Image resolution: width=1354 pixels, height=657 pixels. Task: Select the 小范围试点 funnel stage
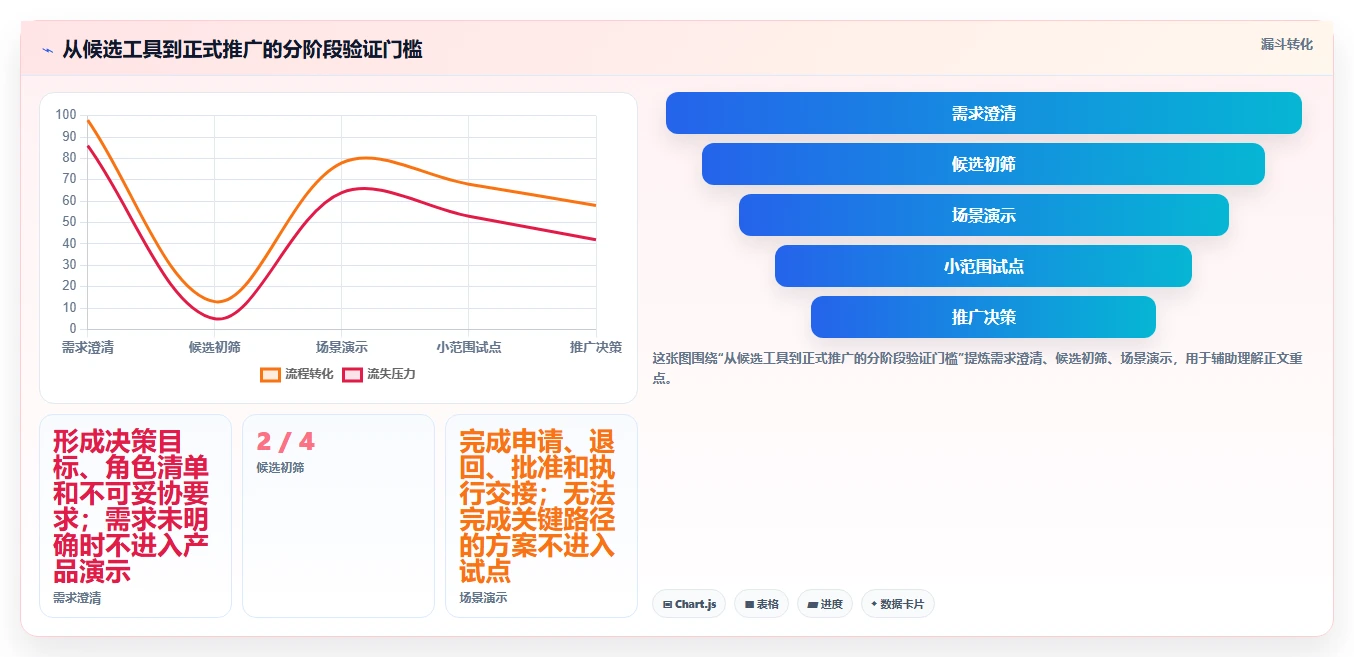point(984,266)
